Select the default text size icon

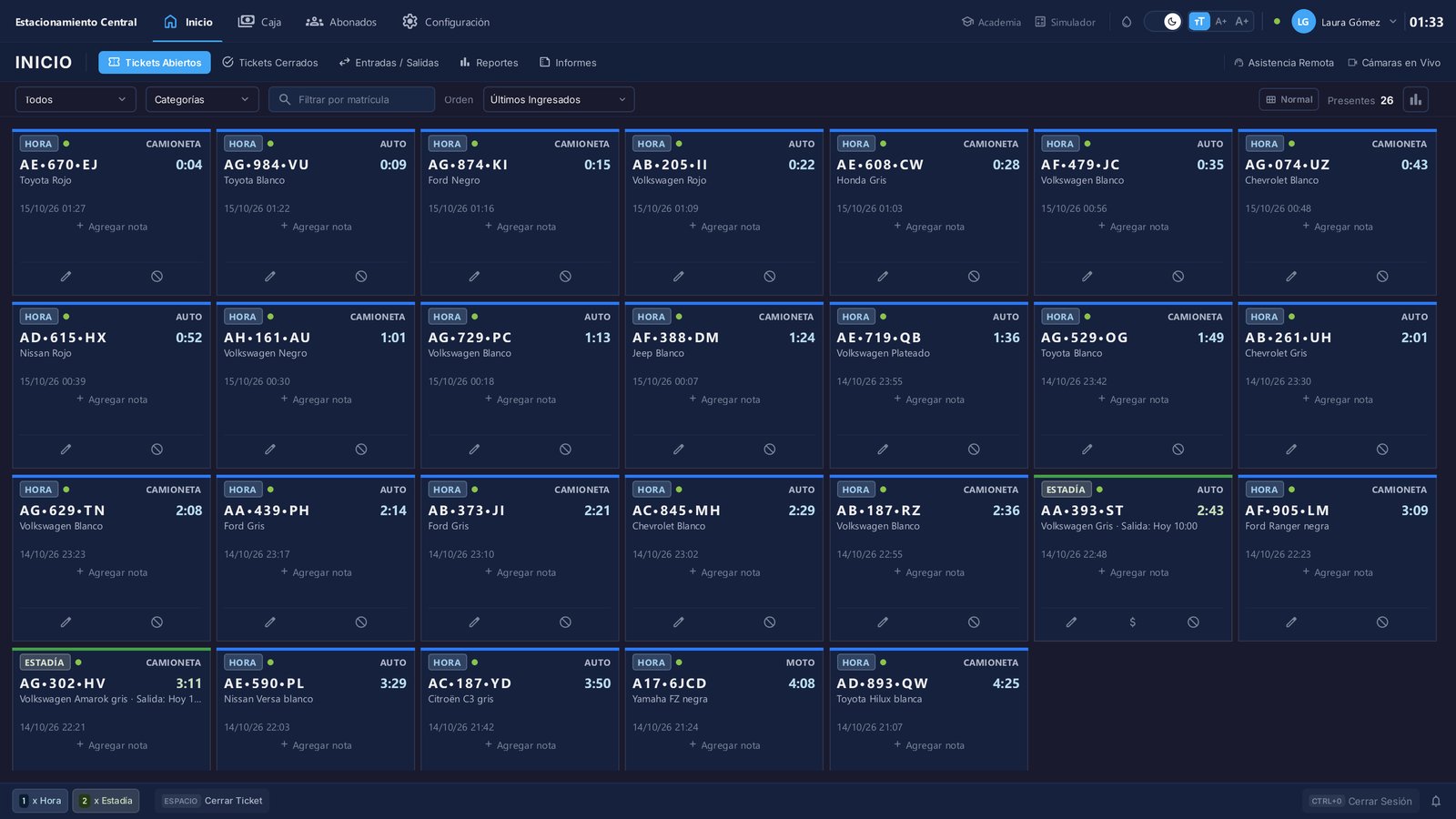pos(1199,21)
